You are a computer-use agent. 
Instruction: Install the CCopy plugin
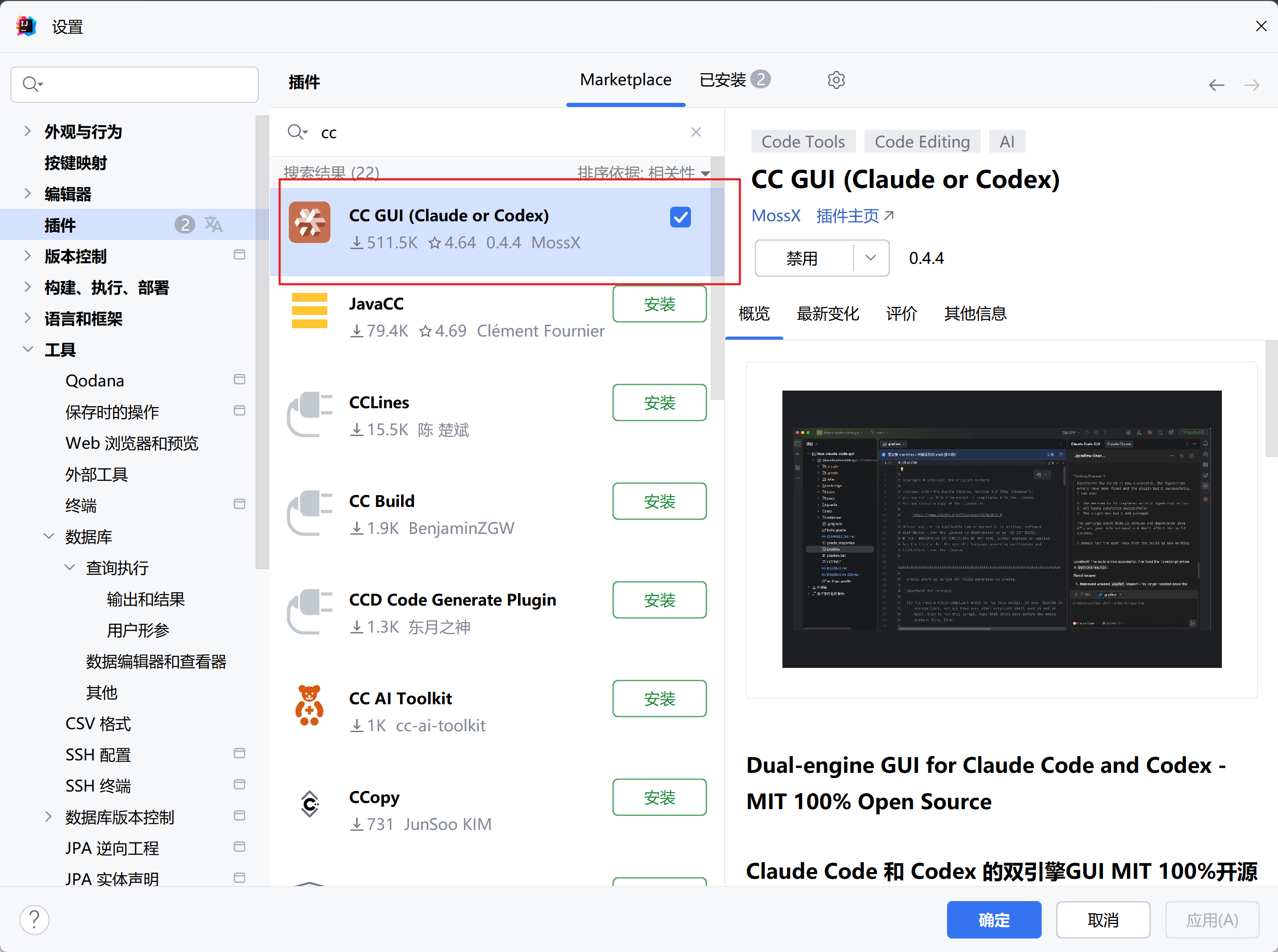tap(659, 797)
